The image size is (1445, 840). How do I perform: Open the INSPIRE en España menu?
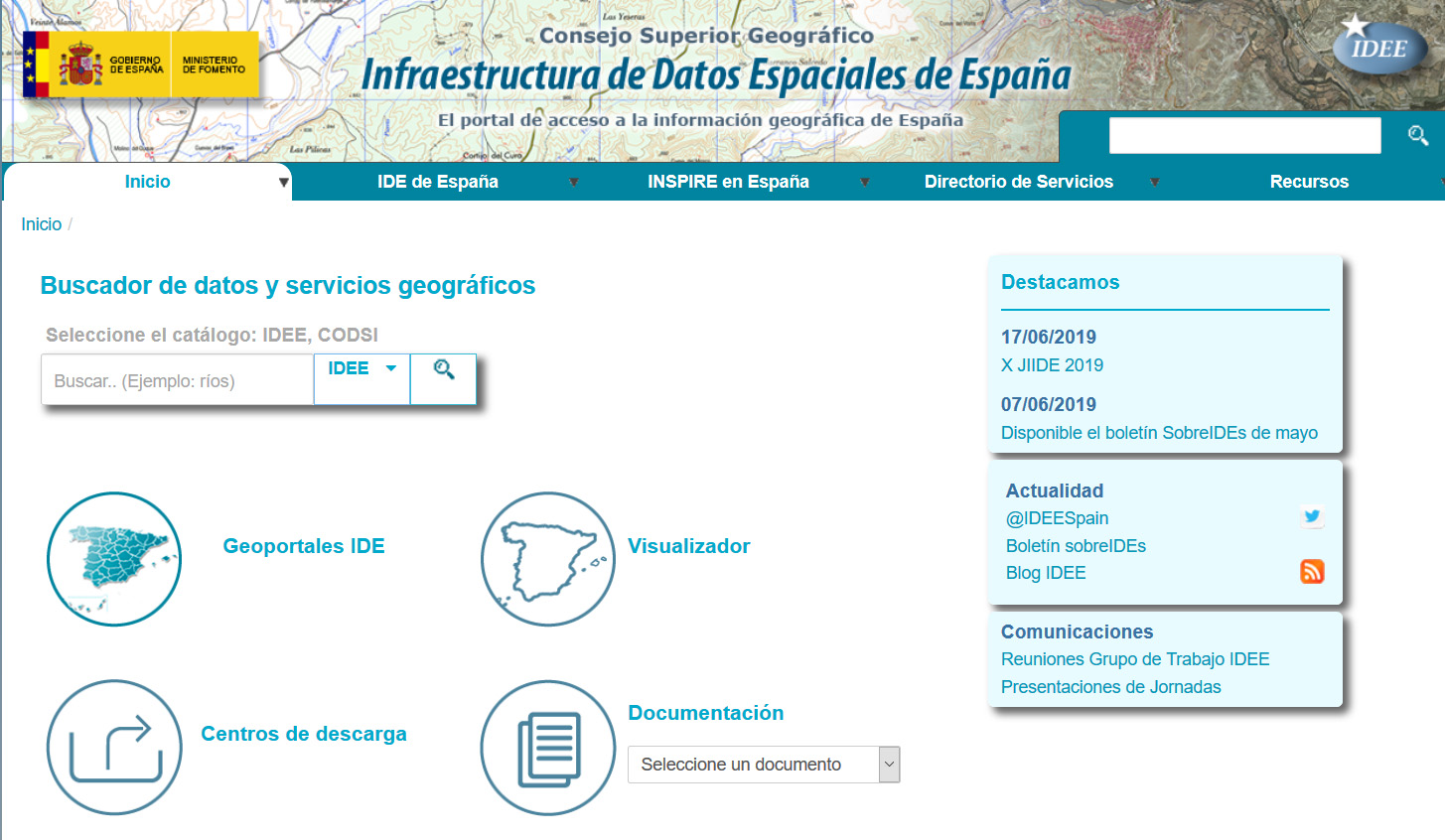click(x=728, y=182)
